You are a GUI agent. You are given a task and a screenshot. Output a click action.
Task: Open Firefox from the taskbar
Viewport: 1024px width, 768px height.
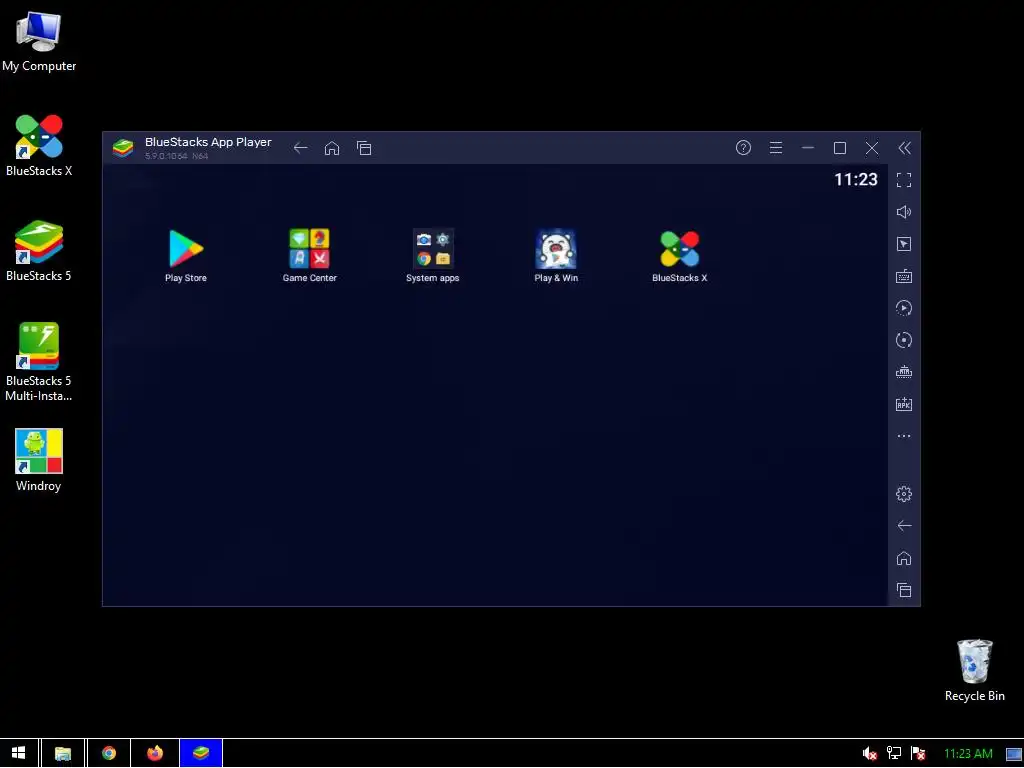[x=155, y=753]
